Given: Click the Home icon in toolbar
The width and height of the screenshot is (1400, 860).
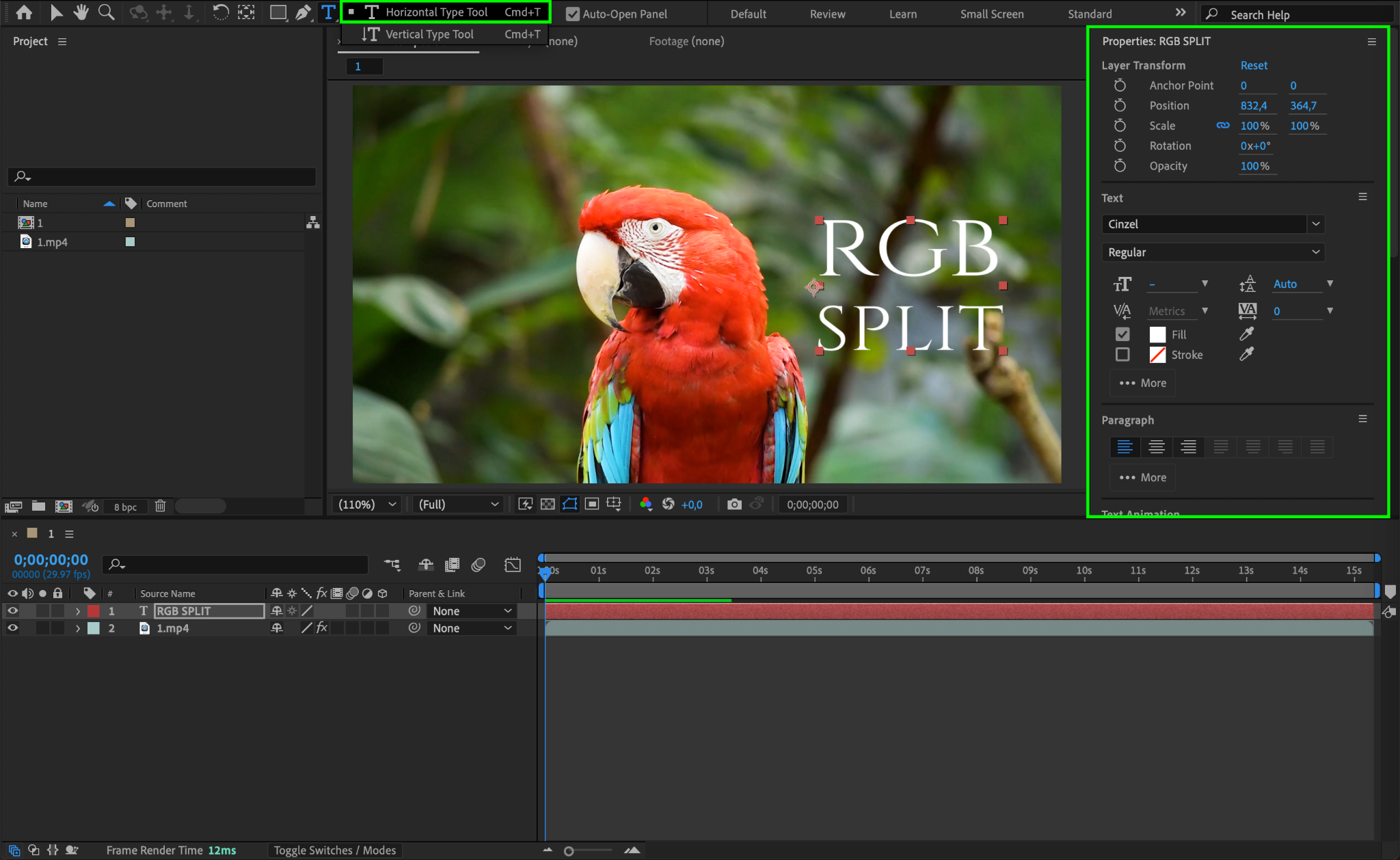Looking at the screenshot, I should (x=24, y=12).
